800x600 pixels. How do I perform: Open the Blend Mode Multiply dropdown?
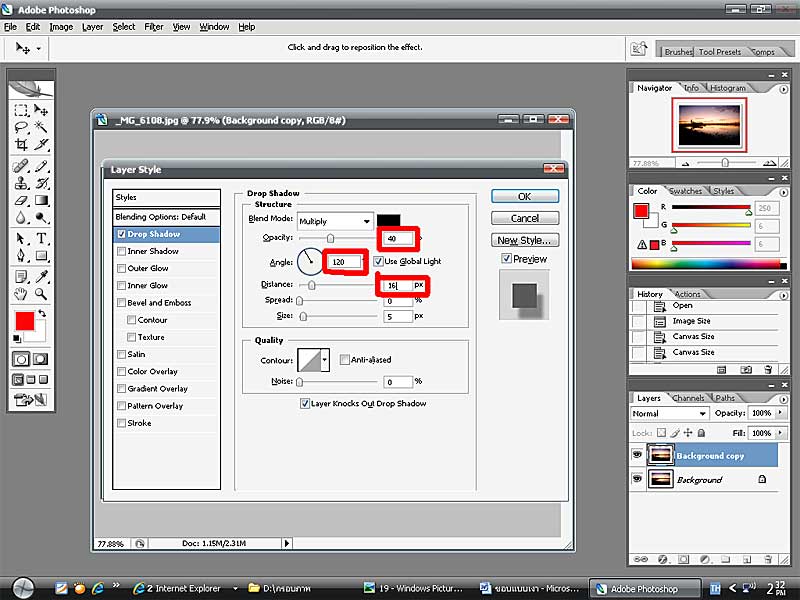pyautogui.click(x=335, y=221)
